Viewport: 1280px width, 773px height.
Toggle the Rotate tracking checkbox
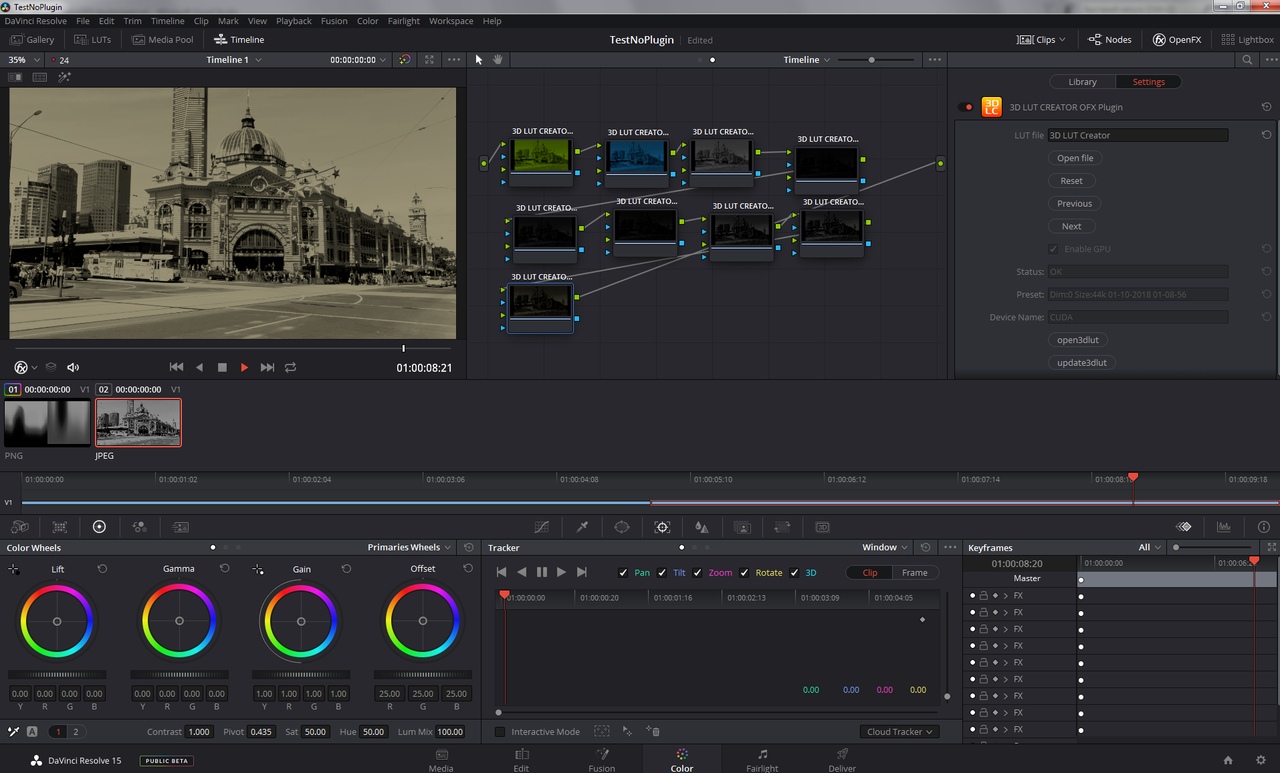744,573
